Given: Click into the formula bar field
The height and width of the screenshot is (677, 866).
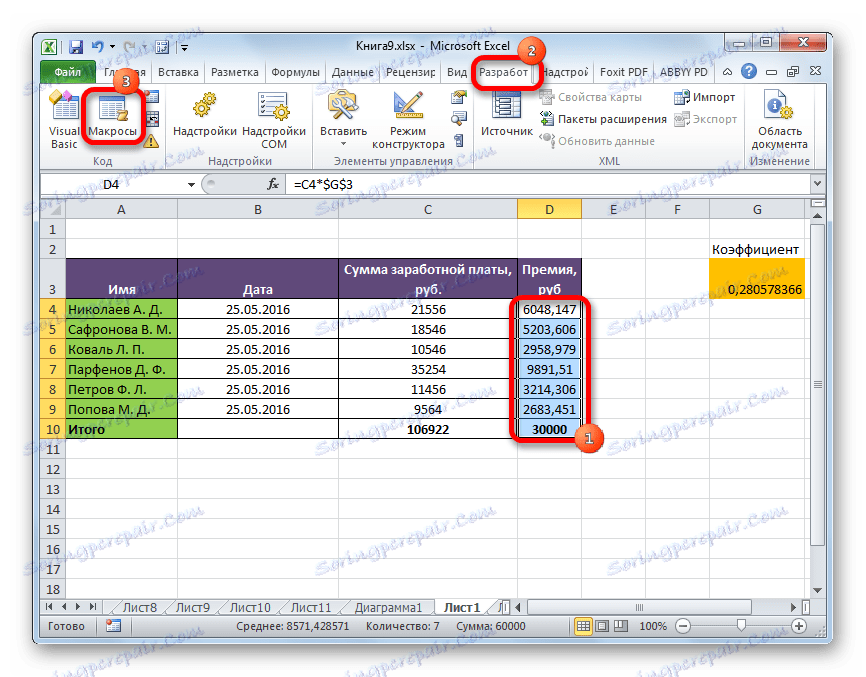Looking at the screenshot, I should 548,184.
